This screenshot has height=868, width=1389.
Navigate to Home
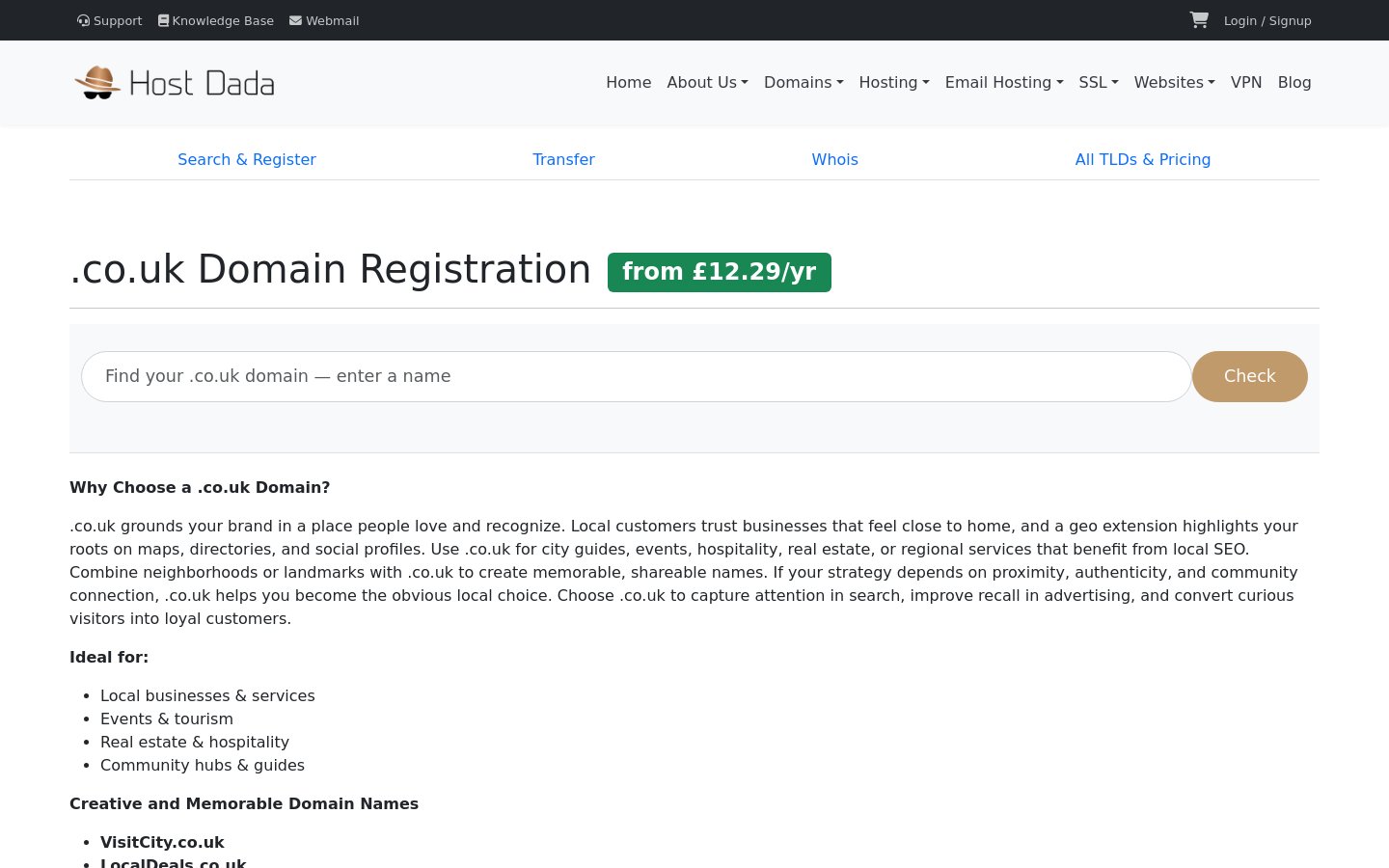[629, 83]
